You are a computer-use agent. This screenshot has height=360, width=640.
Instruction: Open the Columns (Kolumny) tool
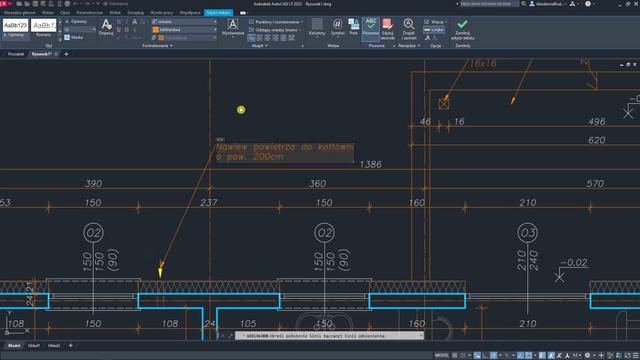coord(317,27)
